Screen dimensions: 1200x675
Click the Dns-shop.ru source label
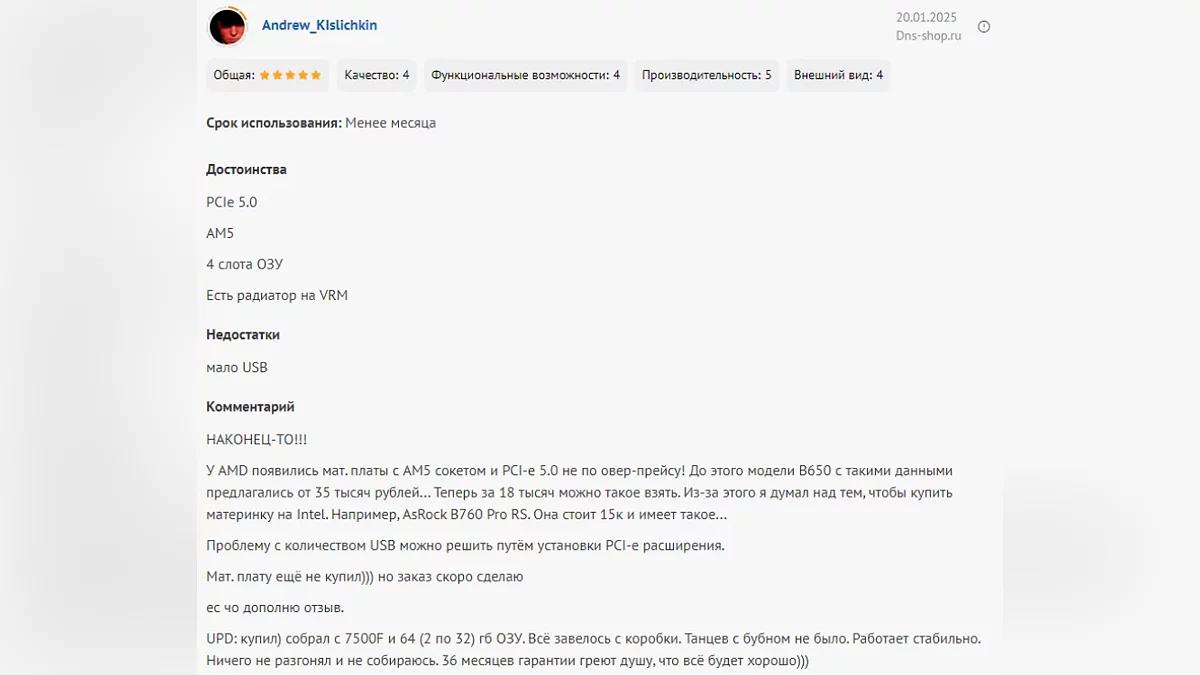tap(928, 36)
